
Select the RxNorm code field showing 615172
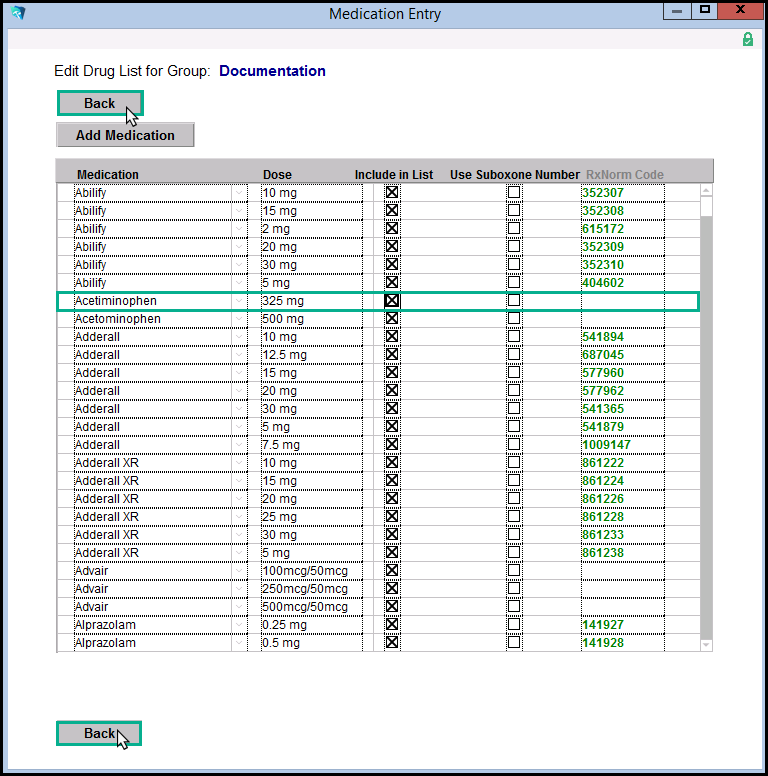(622, 229)
